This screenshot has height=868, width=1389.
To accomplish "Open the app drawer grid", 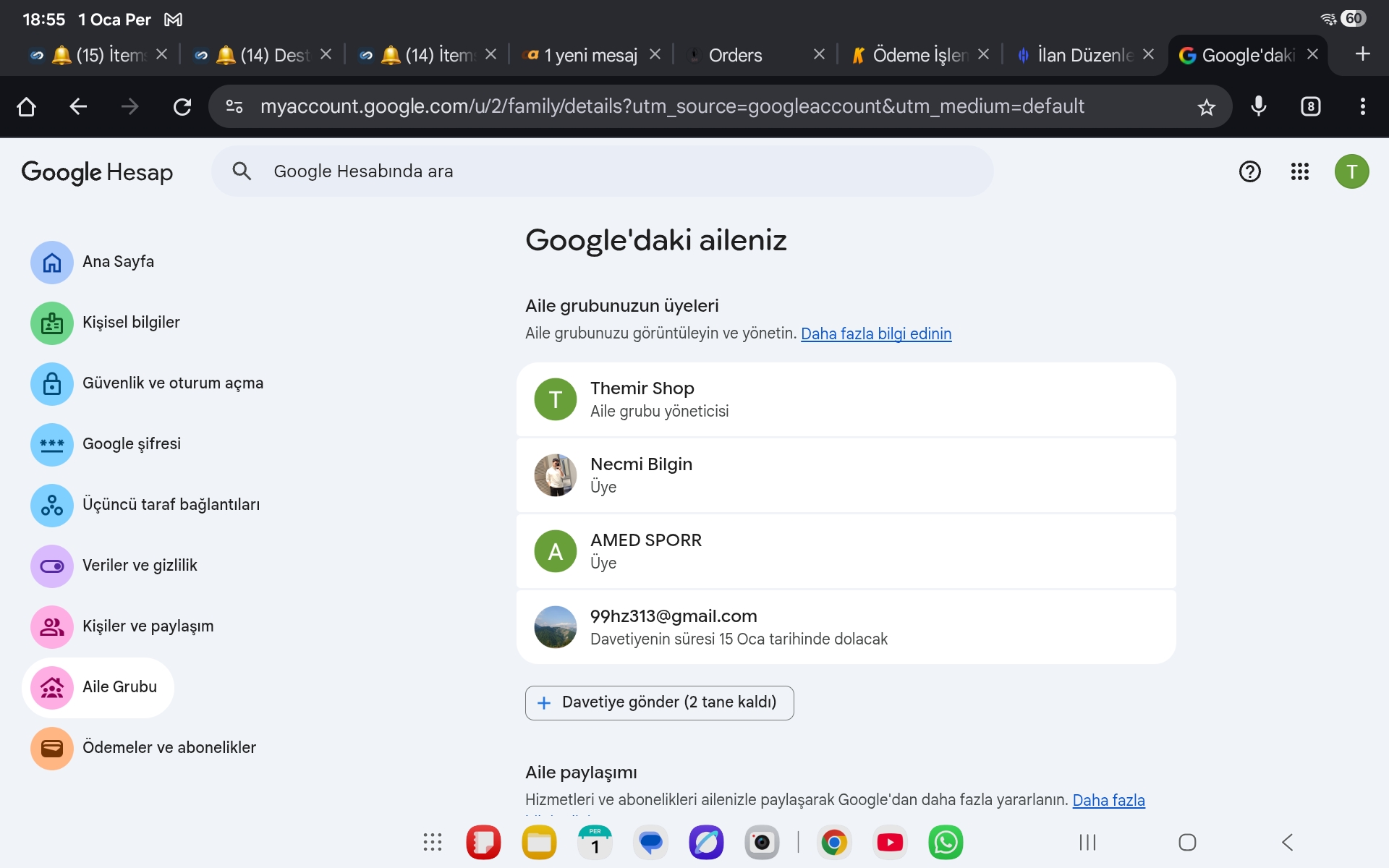I will [x=433, y=842].
